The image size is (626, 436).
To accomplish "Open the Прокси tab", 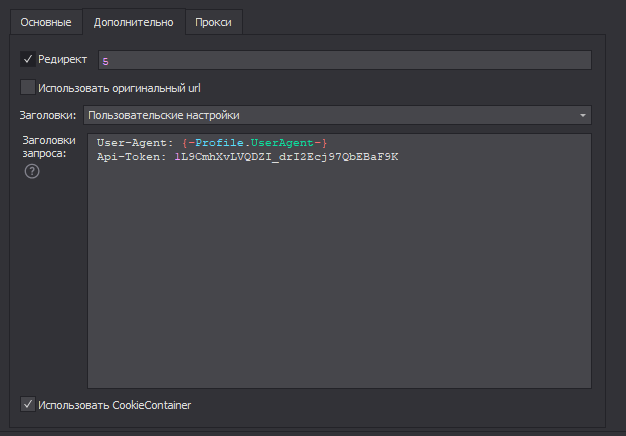I will [x=215, y=21].
